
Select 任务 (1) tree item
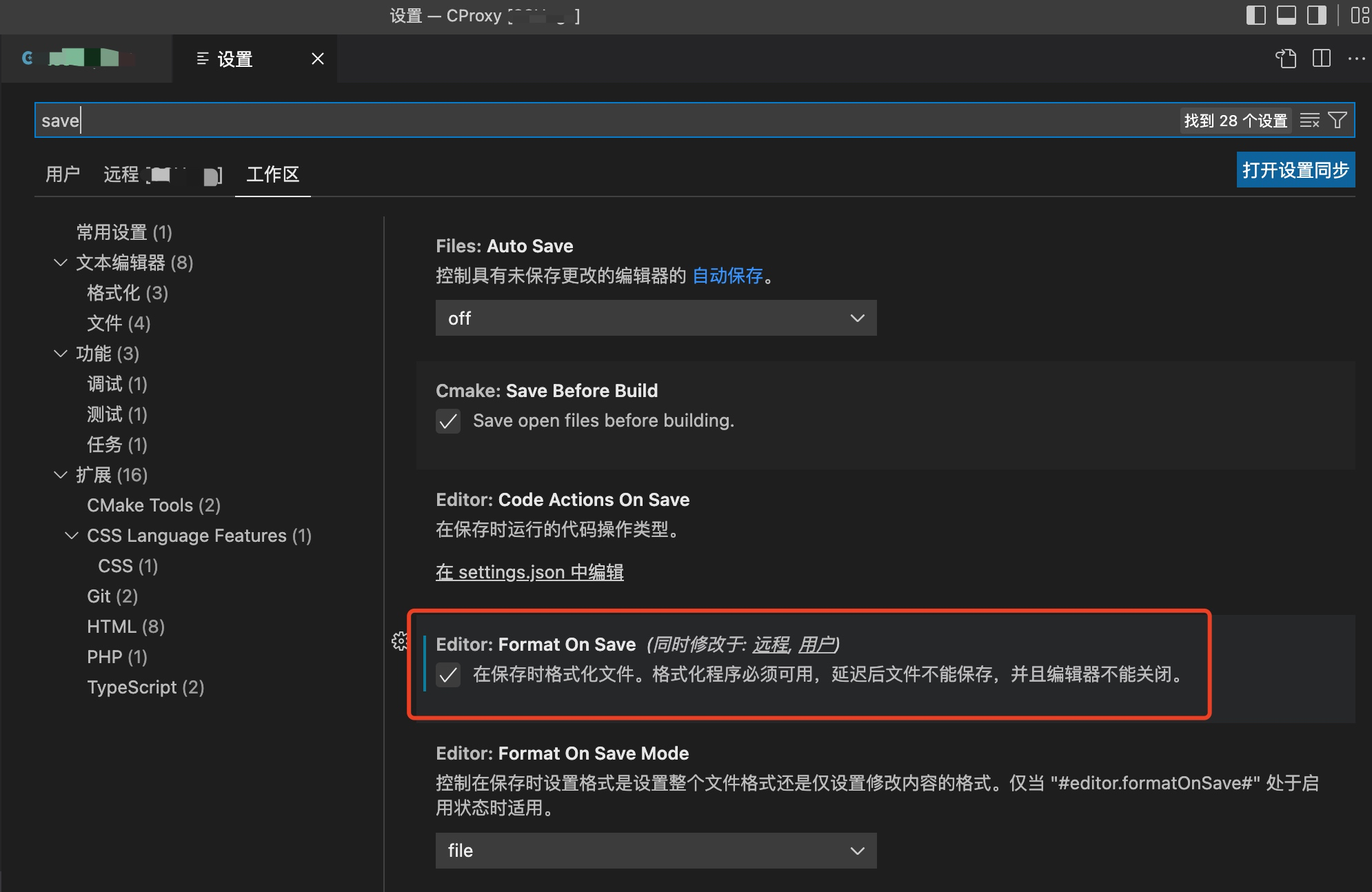click(117, 445)
